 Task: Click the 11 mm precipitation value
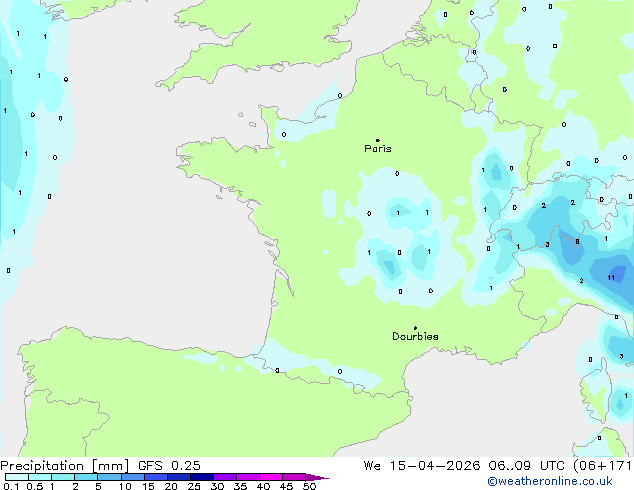coord(611,277)
